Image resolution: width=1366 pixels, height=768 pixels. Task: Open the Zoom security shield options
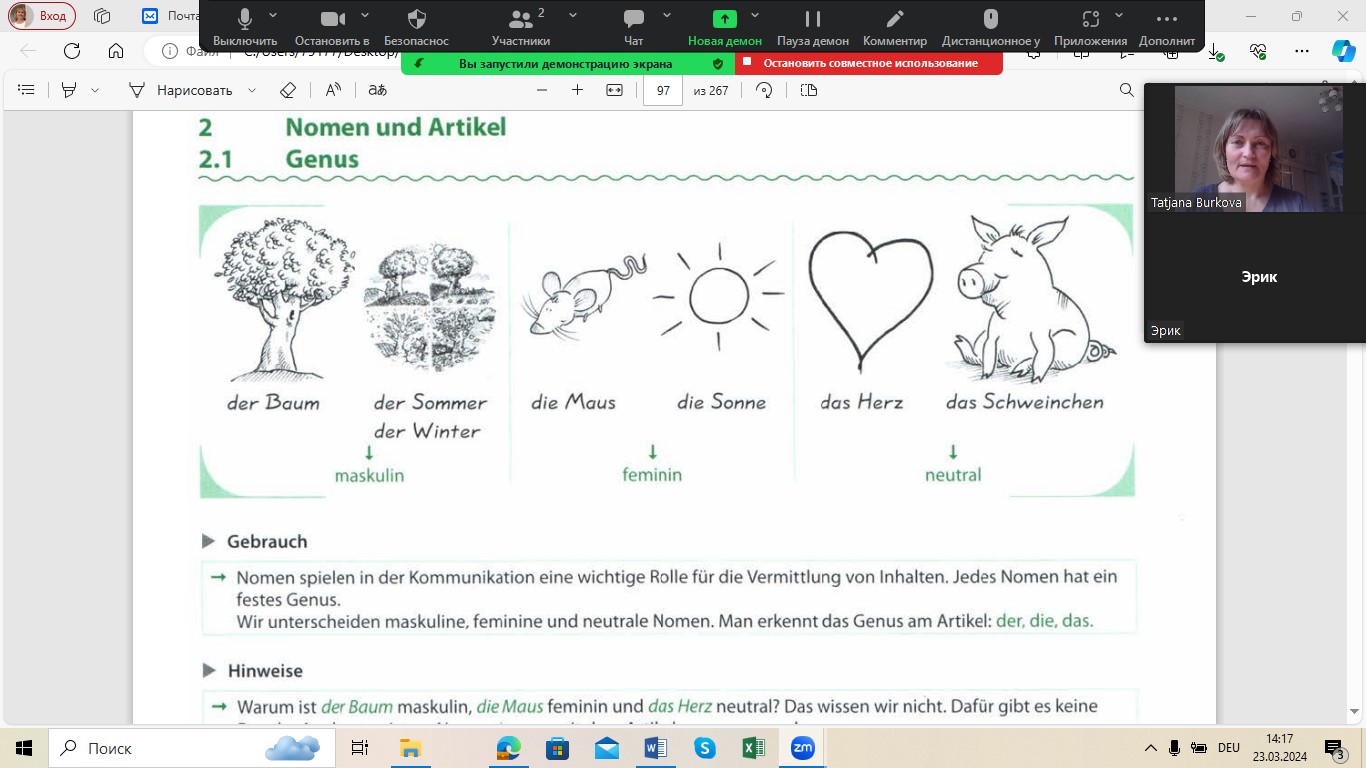click(x=417, y=20)
